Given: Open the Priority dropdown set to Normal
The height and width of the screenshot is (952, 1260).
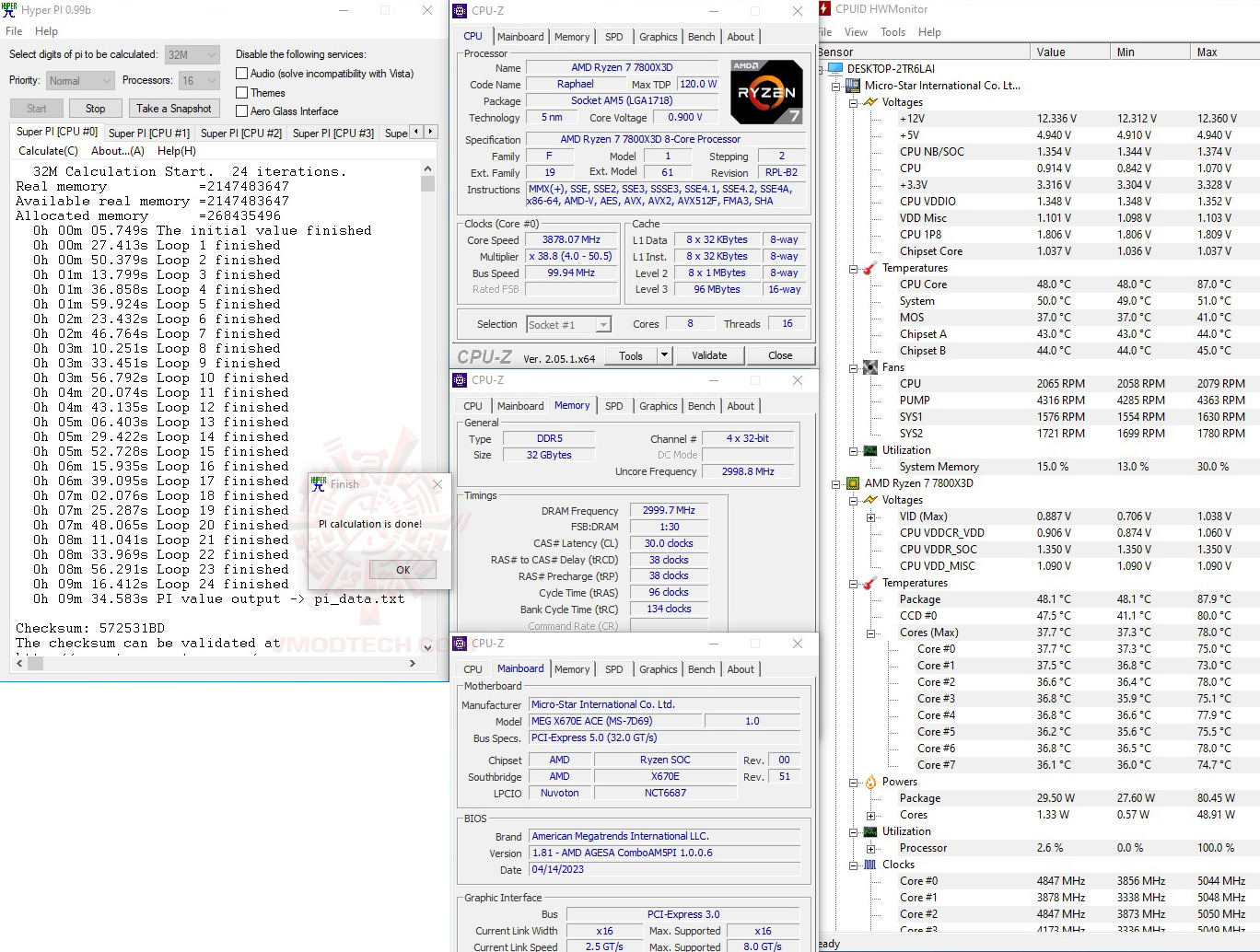Looking at the screenshot, I should click(x=80, y=81).
